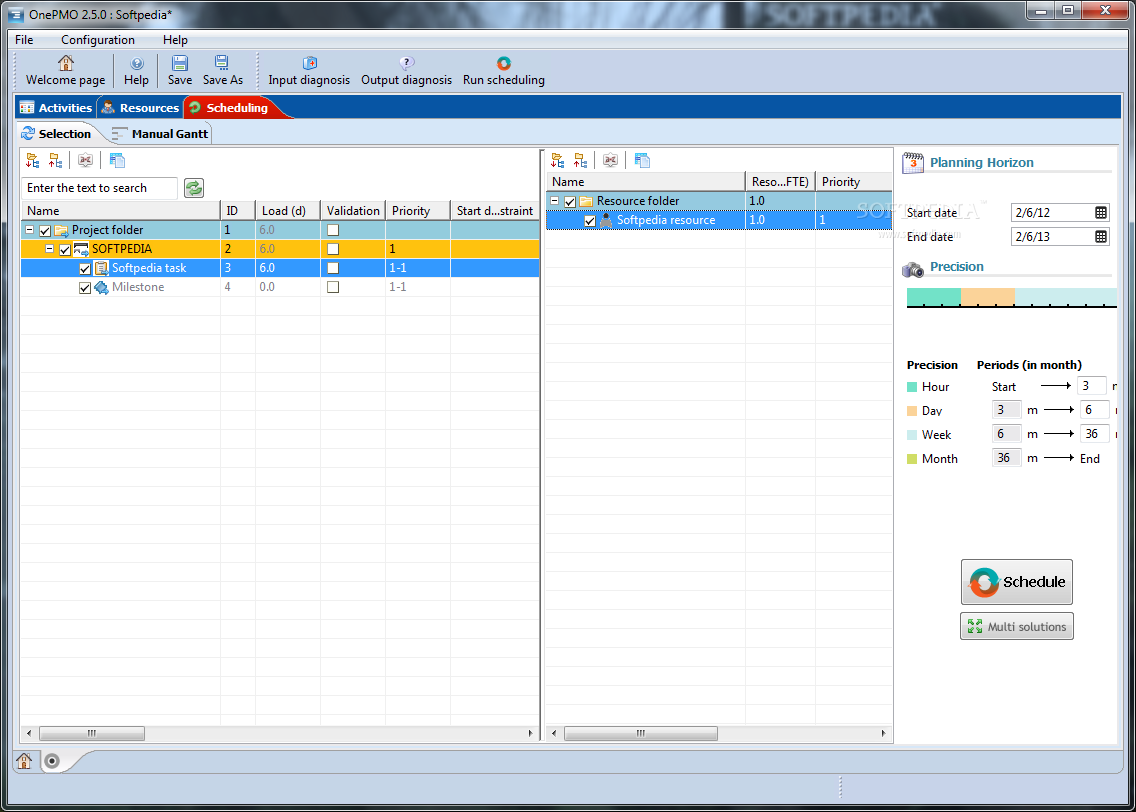Open the File menu
This screenshot has width=1136, height=812.
(24, 40)
